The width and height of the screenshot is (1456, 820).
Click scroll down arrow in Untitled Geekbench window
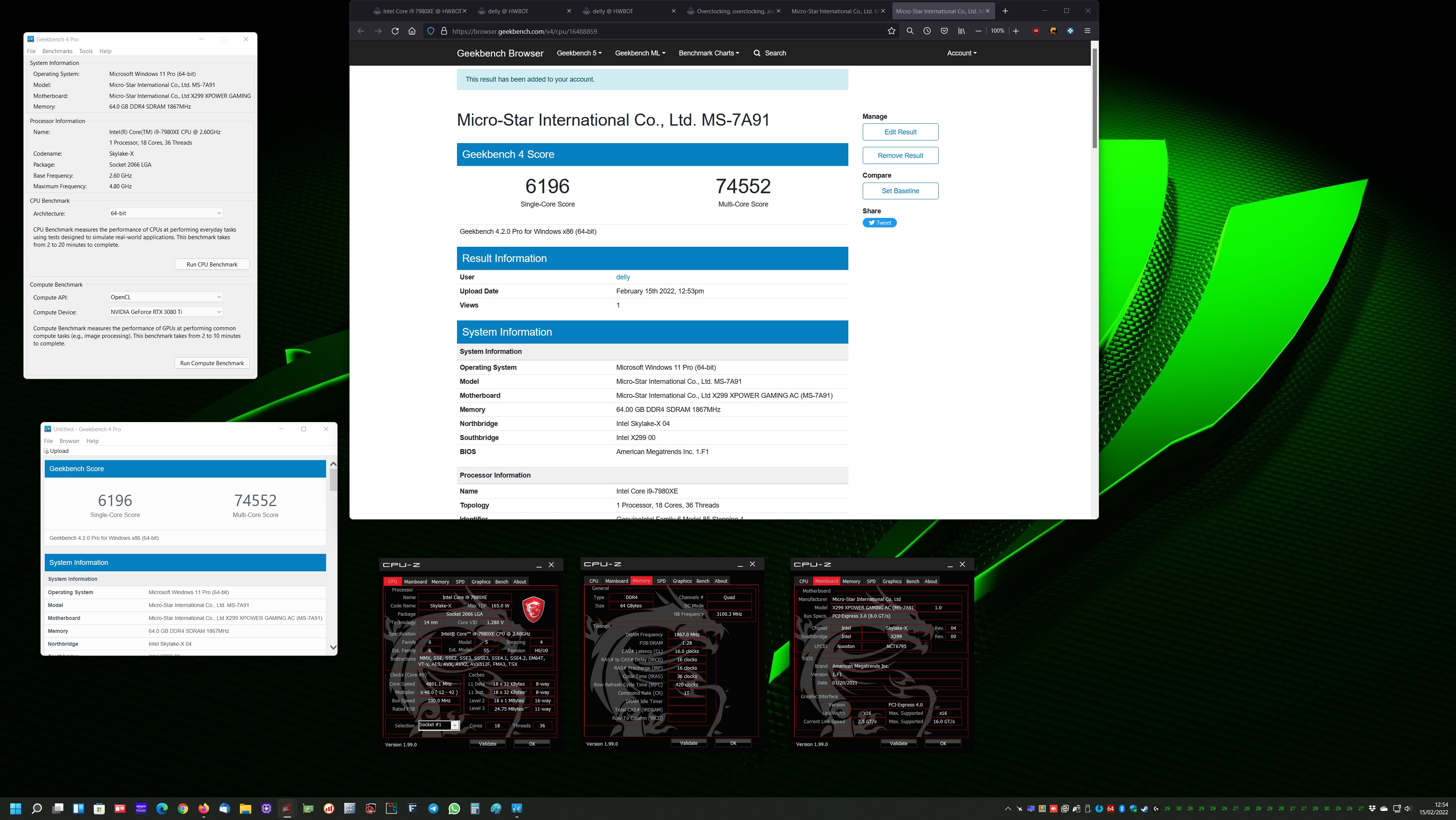coord(333,647)
